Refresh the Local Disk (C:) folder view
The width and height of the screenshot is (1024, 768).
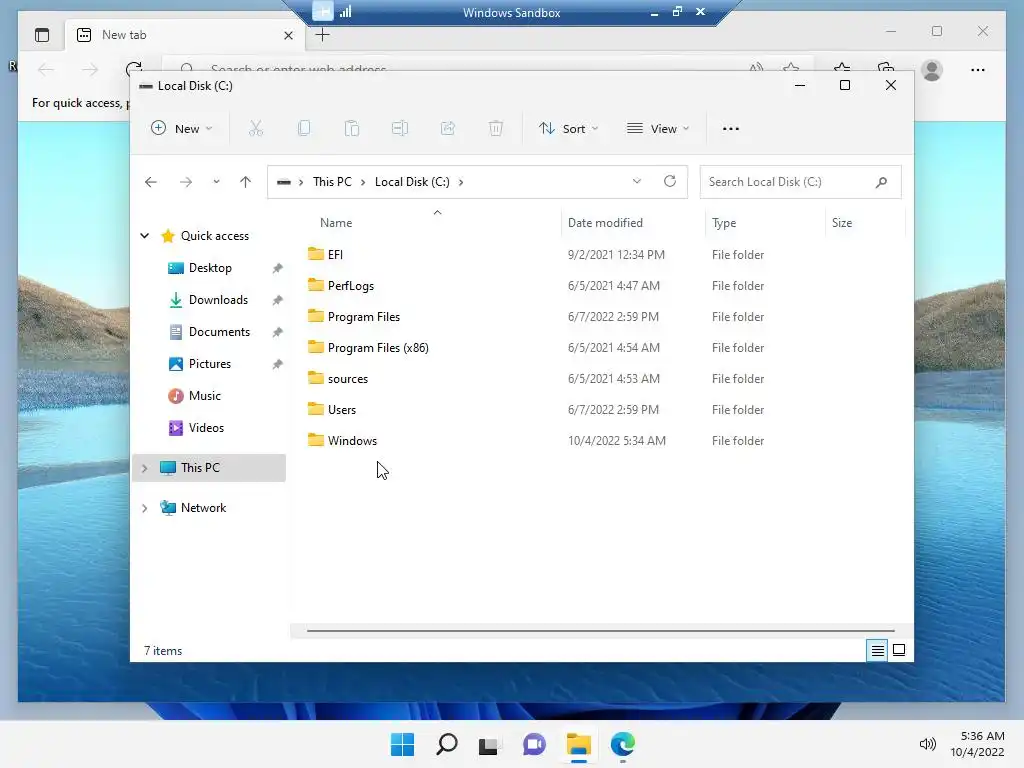point(670,182)
